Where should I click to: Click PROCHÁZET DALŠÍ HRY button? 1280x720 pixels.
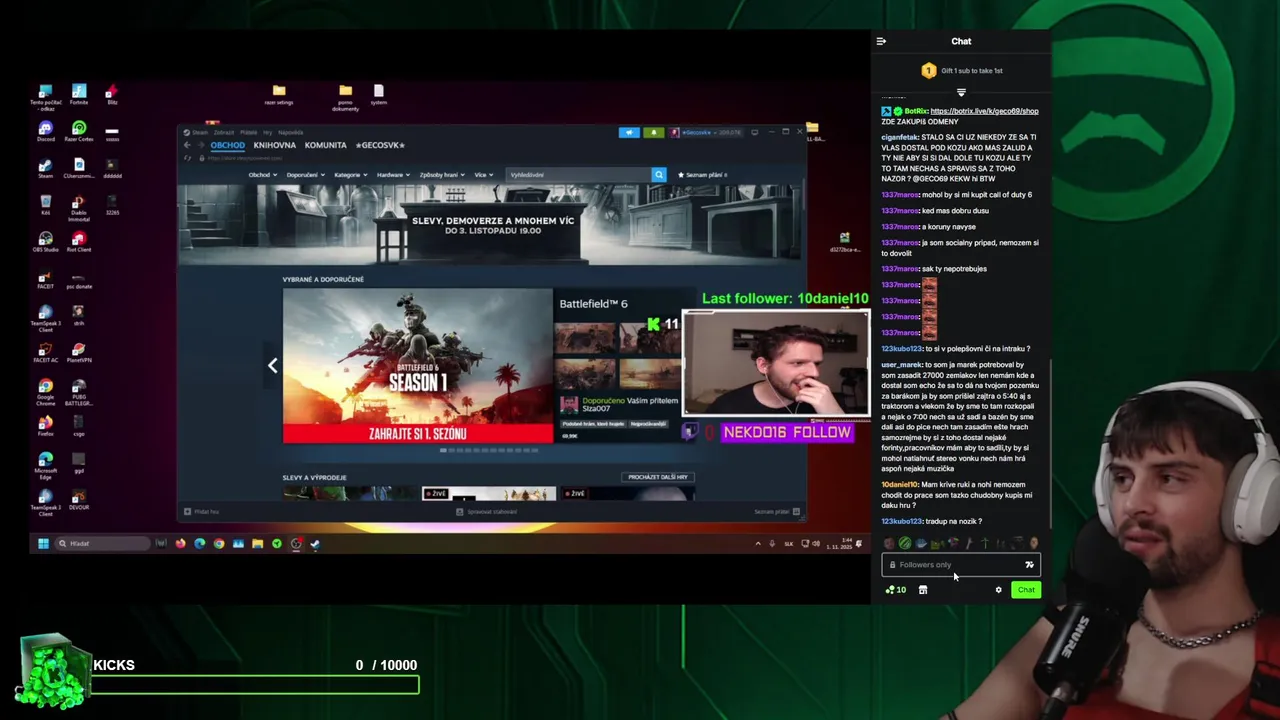pos(658,477)
